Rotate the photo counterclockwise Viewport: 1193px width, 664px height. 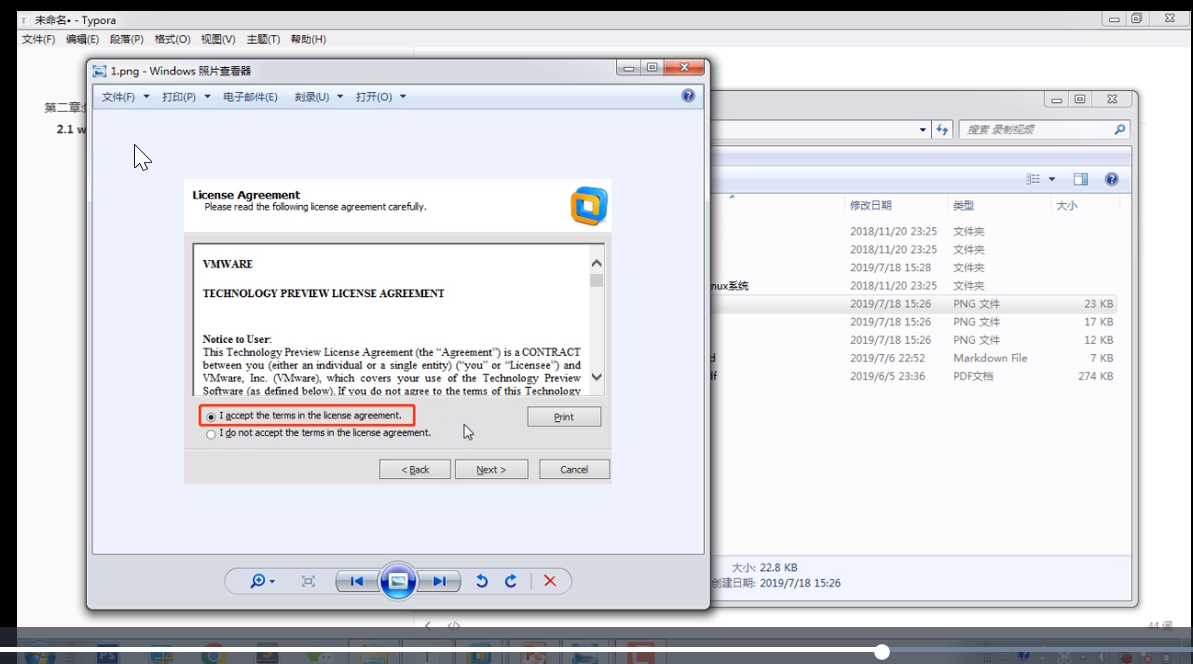482,582
